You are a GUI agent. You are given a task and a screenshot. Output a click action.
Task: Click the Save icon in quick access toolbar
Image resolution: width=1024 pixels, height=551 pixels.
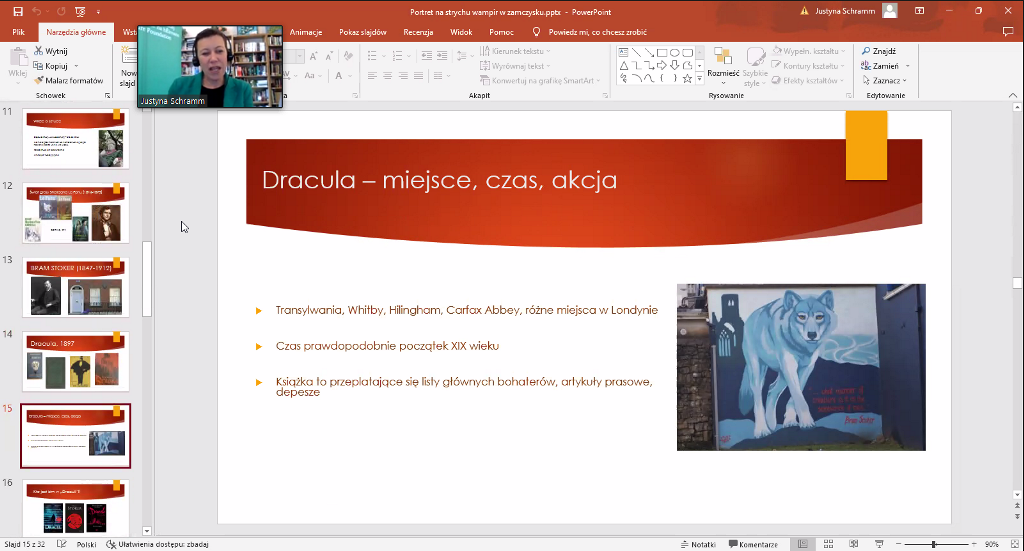tap(18, 11)
